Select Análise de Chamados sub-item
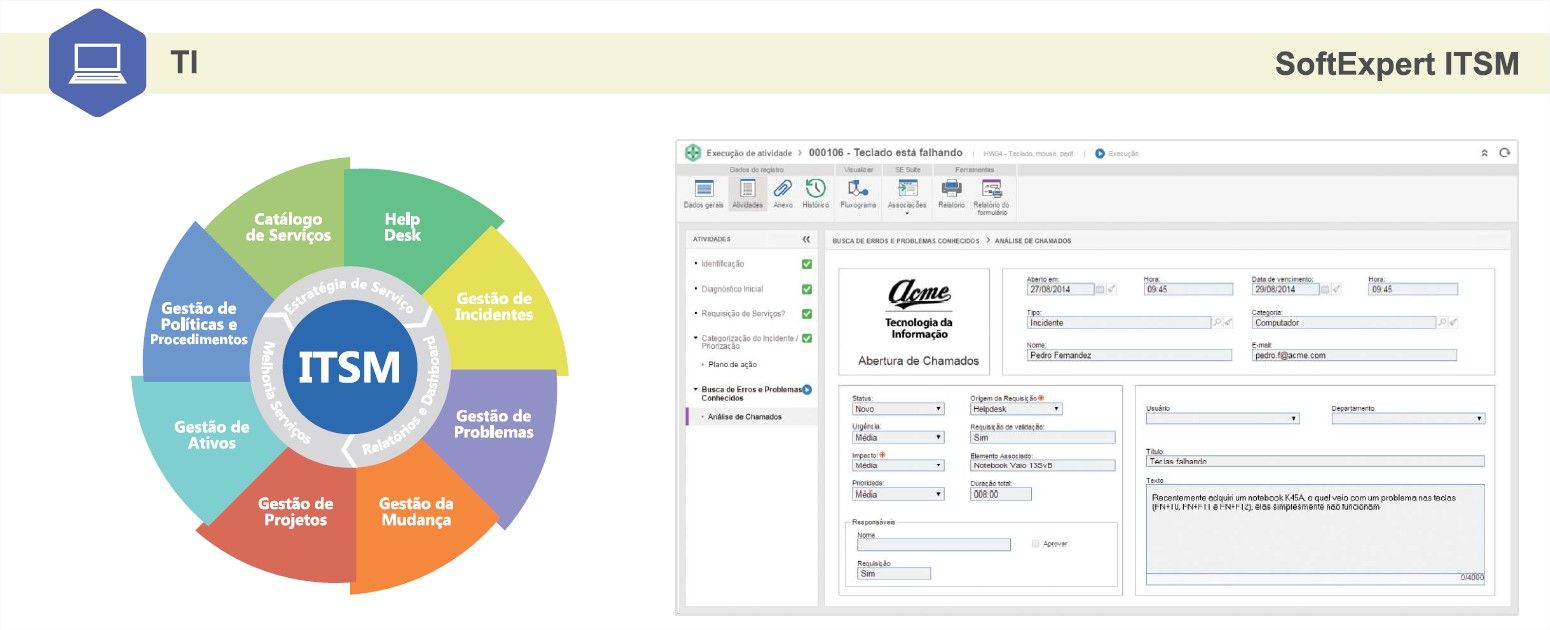 (745, 416)
